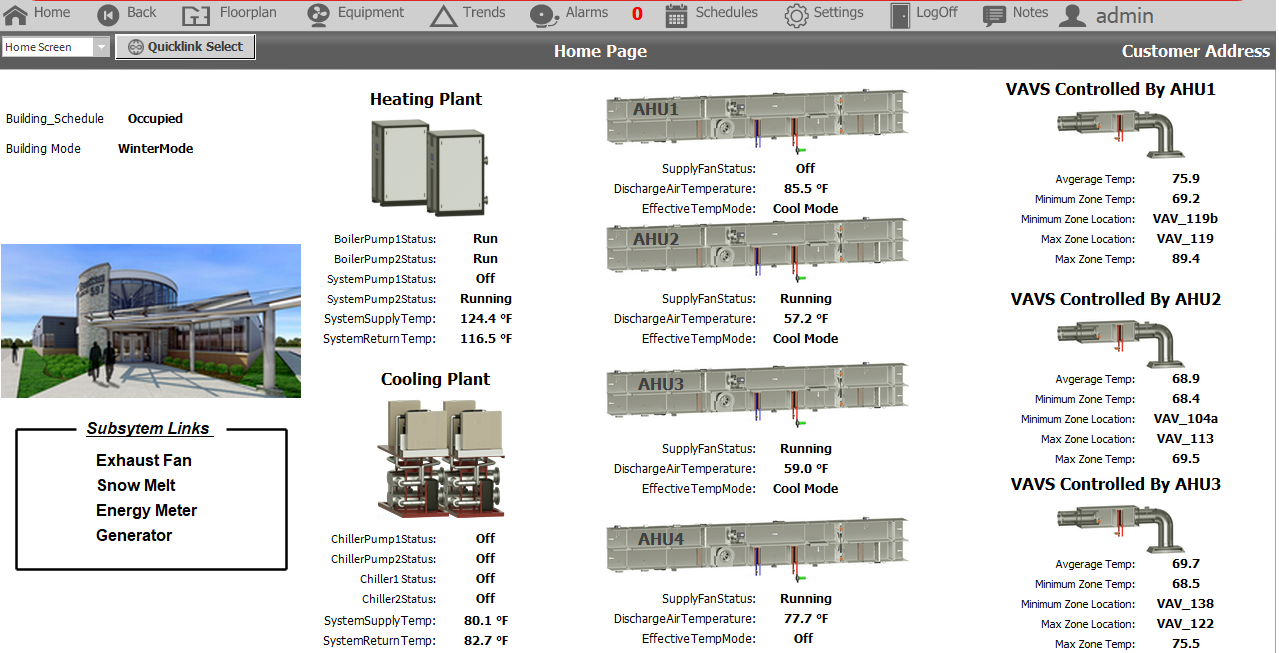Screen dimensions: 1279x653
Task: Open Quicklink Select
Action: 184,46
